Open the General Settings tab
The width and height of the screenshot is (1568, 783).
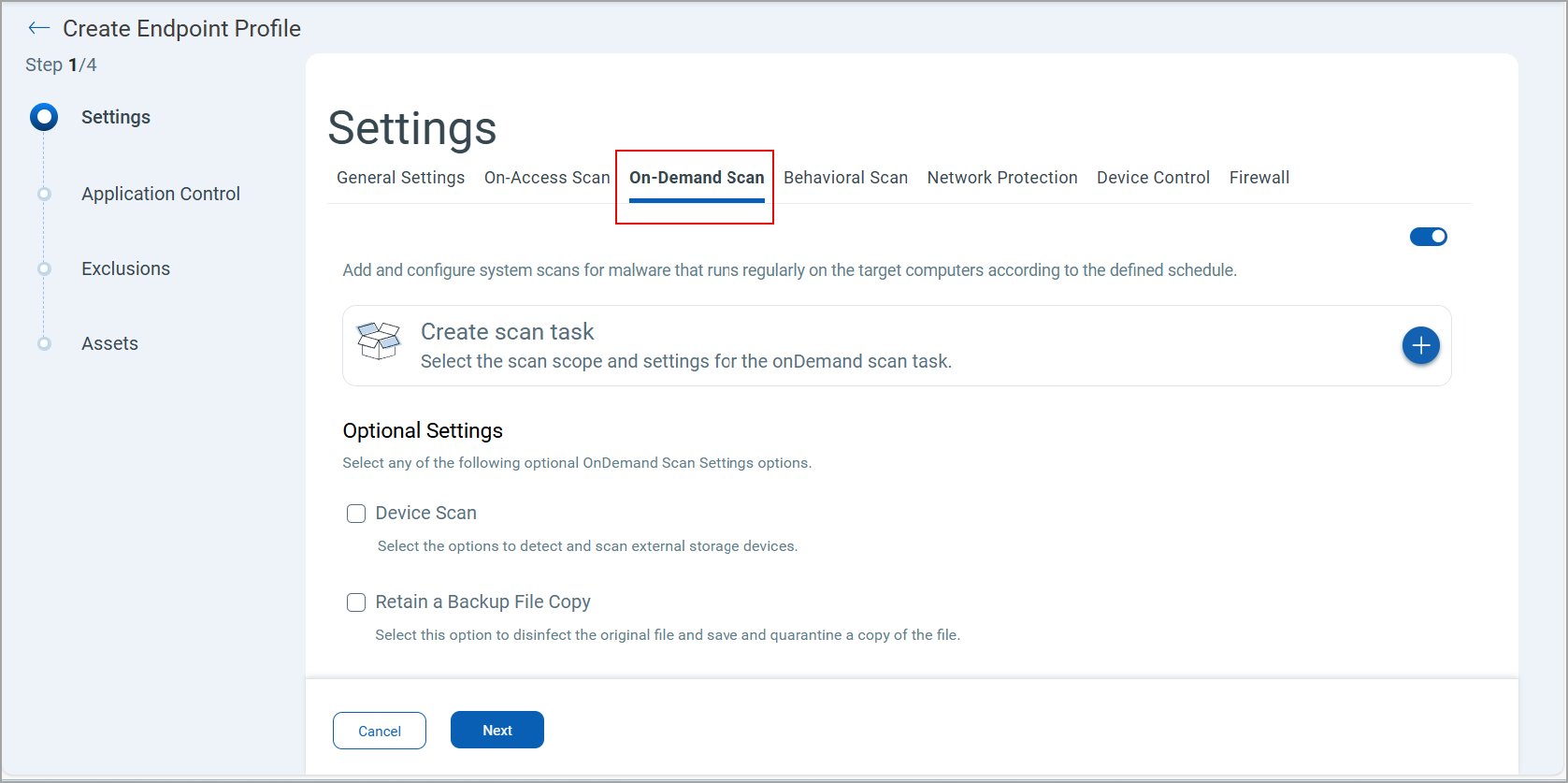[400, 178]
